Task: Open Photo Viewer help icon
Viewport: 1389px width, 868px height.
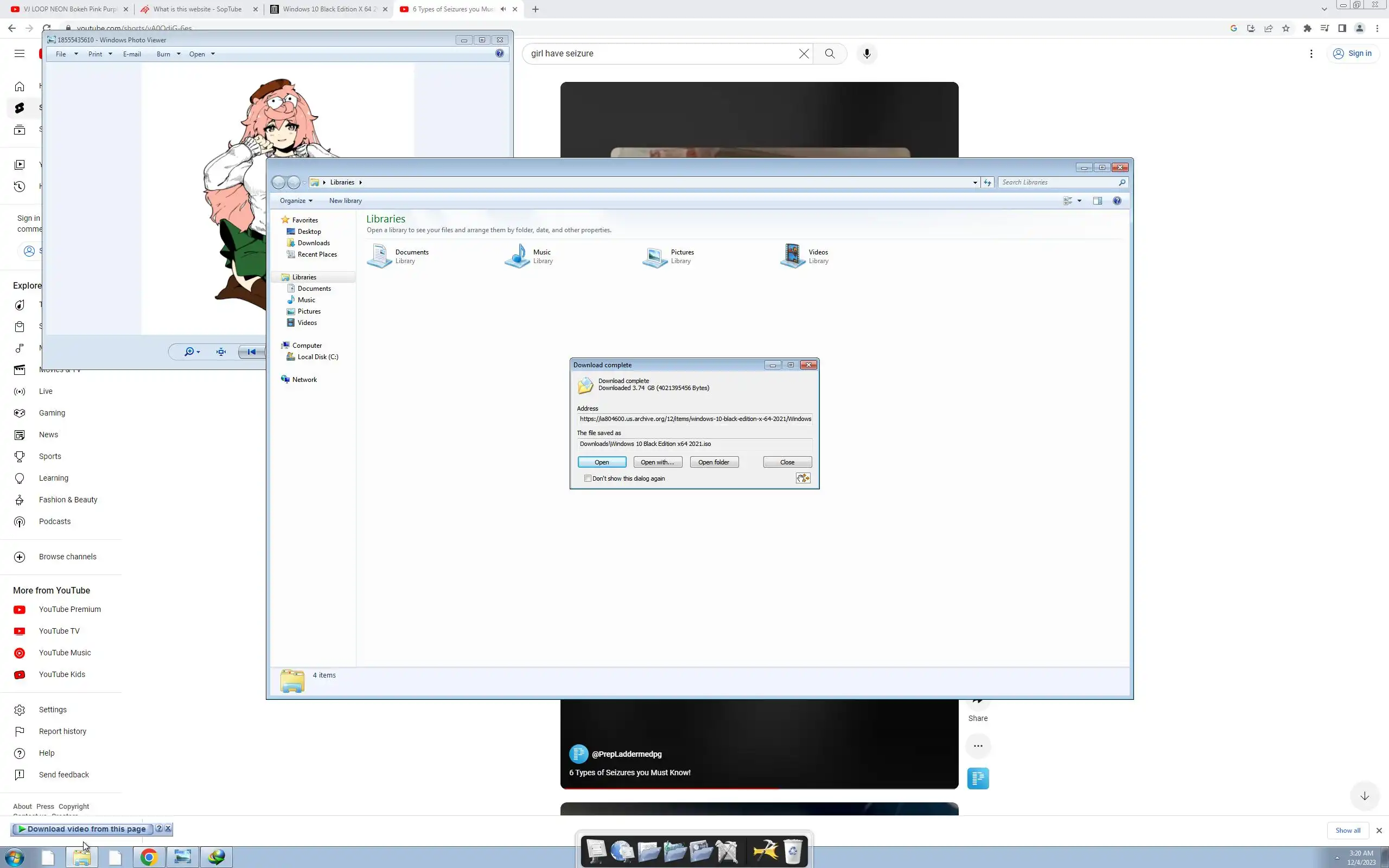Action: point(499,53)
